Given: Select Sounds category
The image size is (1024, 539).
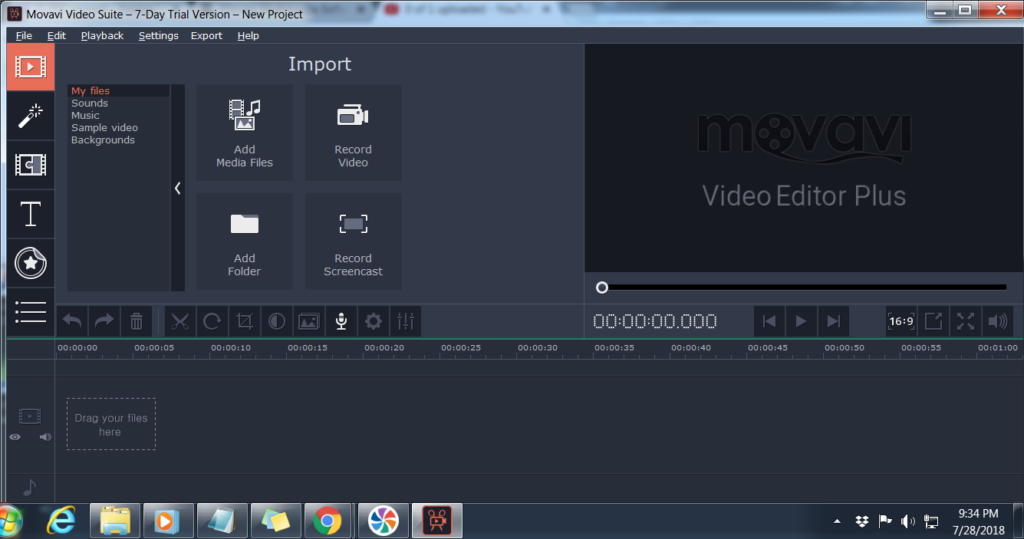Looking at the screenshot, I should (x=89, y=103).
